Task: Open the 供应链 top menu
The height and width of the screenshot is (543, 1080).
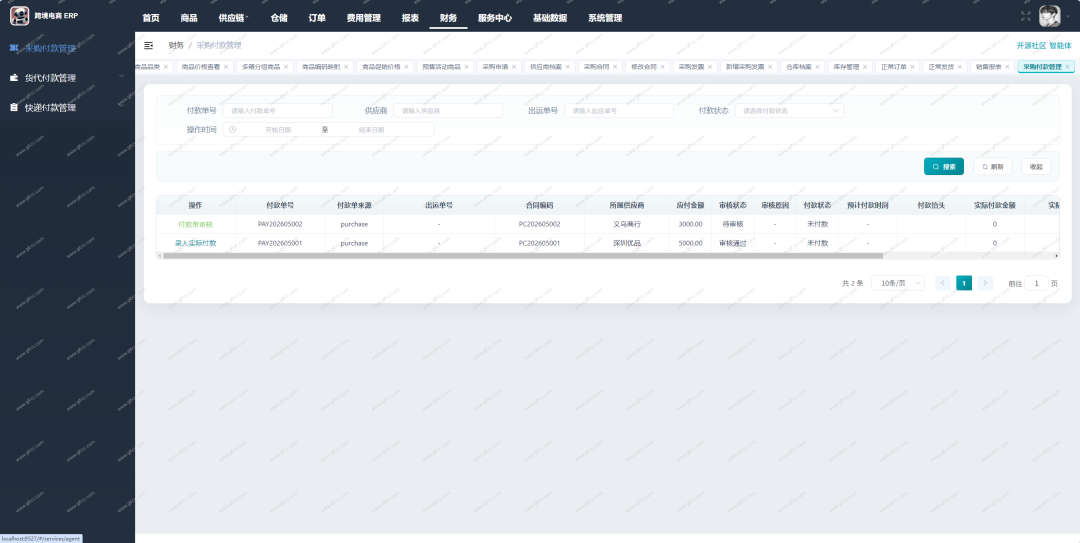Action: click(x=233, y=18)
